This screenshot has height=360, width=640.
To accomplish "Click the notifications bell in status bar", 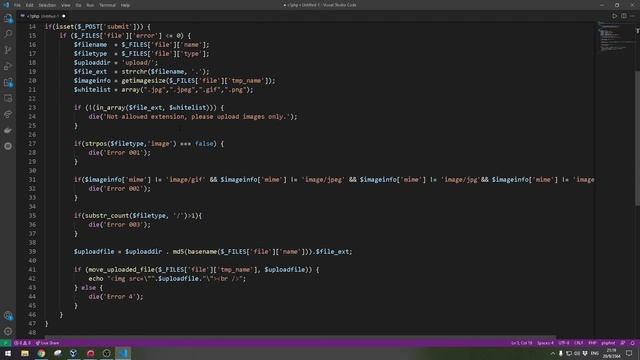I will tap(633, 343).
